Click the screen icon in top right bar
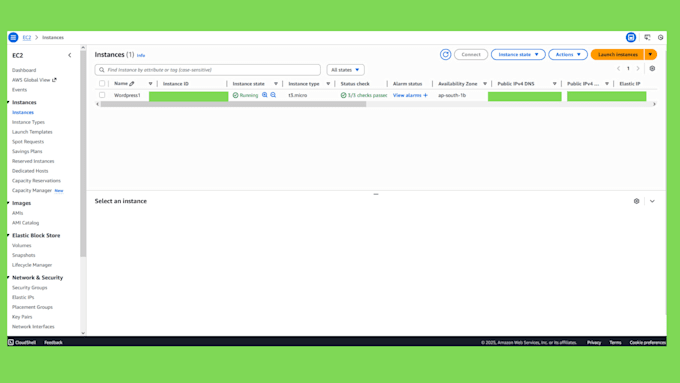 click(647, 37)
